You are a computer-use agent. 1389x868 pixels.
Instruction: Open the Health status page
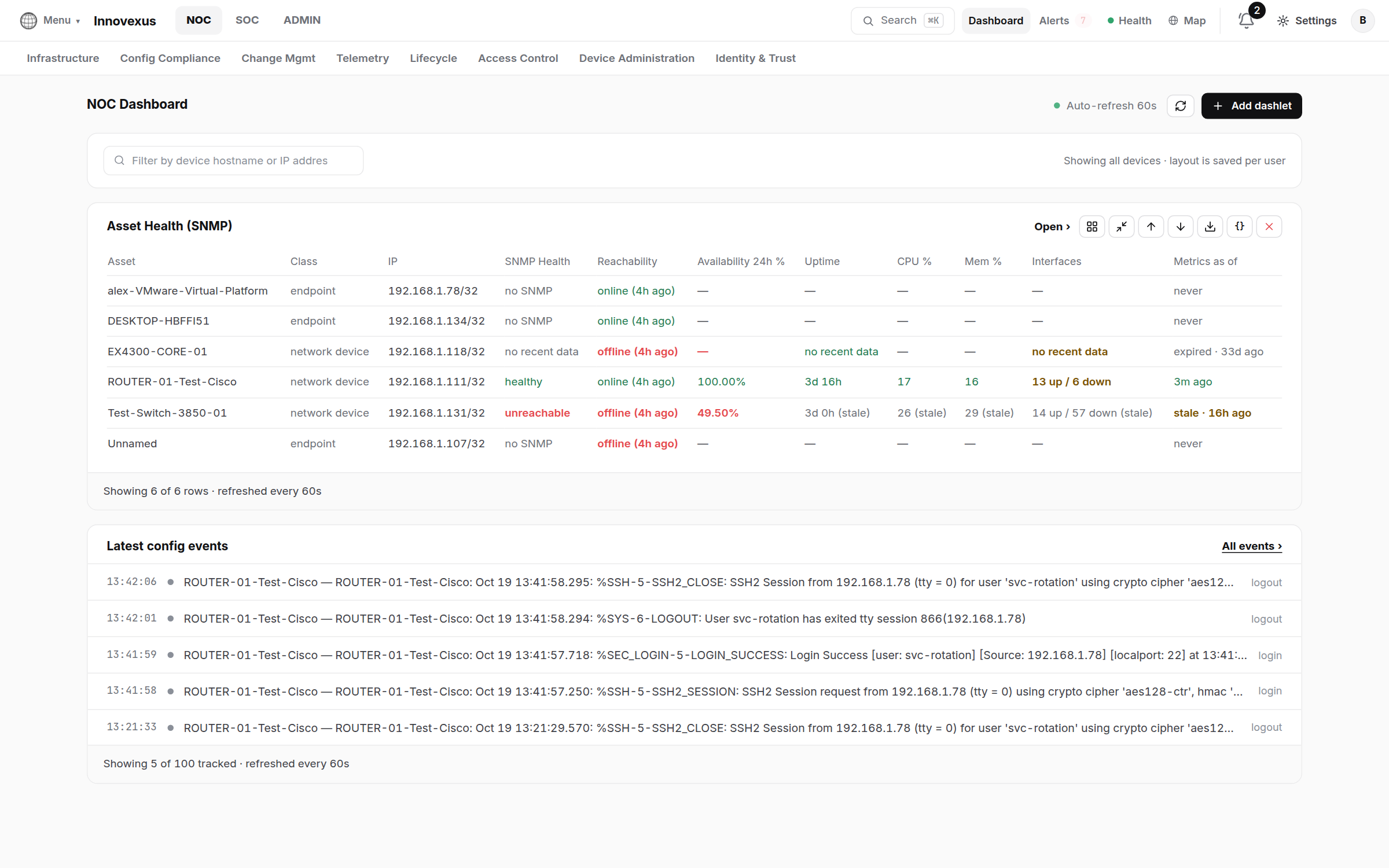(x=1129, y=21)
